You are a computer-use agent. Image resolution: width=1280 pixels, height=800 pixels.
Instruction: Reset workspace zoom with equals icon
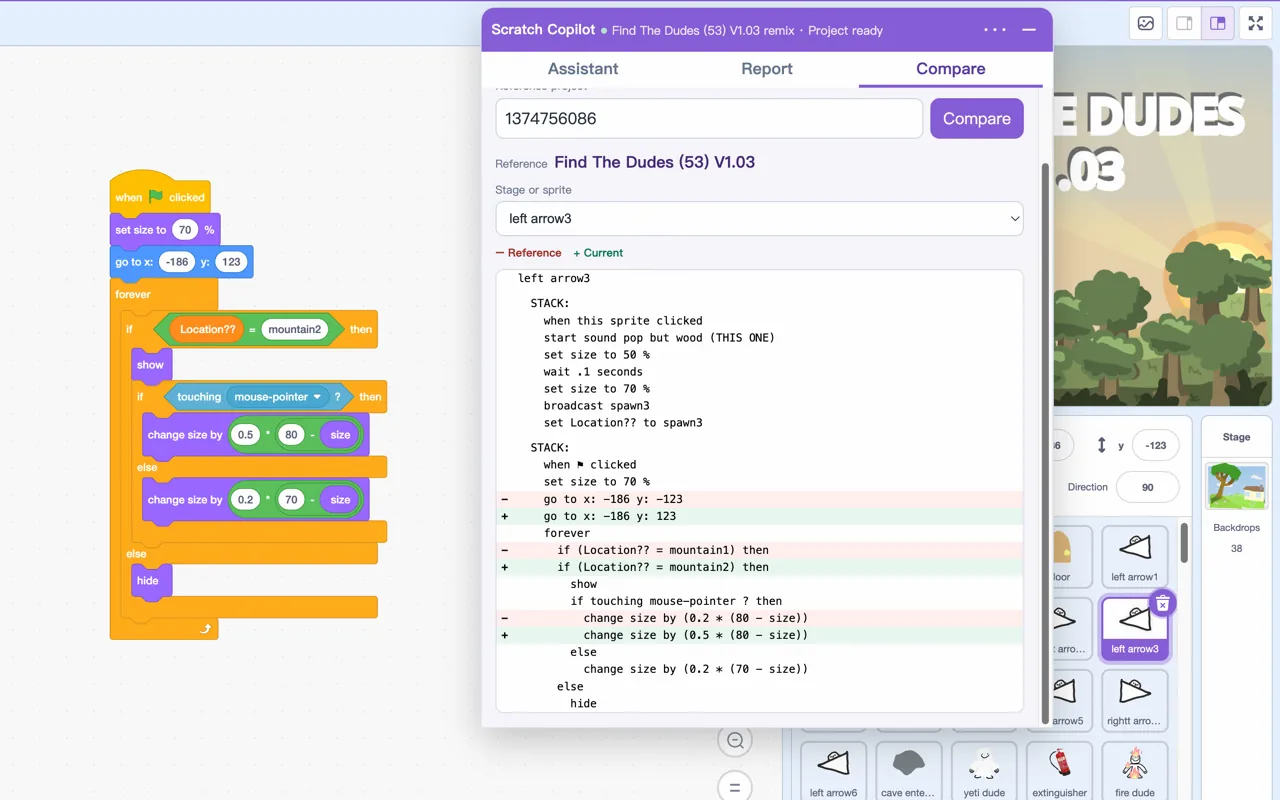[x=735, y=788]
